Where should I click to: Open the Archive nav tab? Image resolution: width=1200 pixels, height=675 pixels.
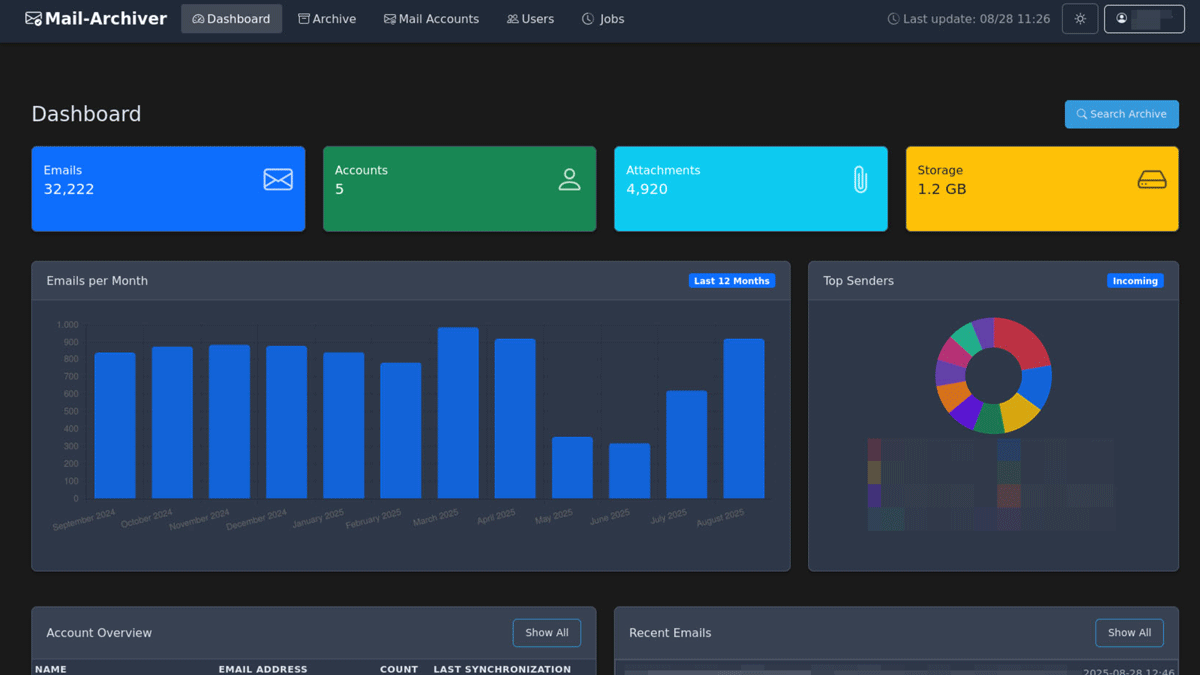(327, 19)
